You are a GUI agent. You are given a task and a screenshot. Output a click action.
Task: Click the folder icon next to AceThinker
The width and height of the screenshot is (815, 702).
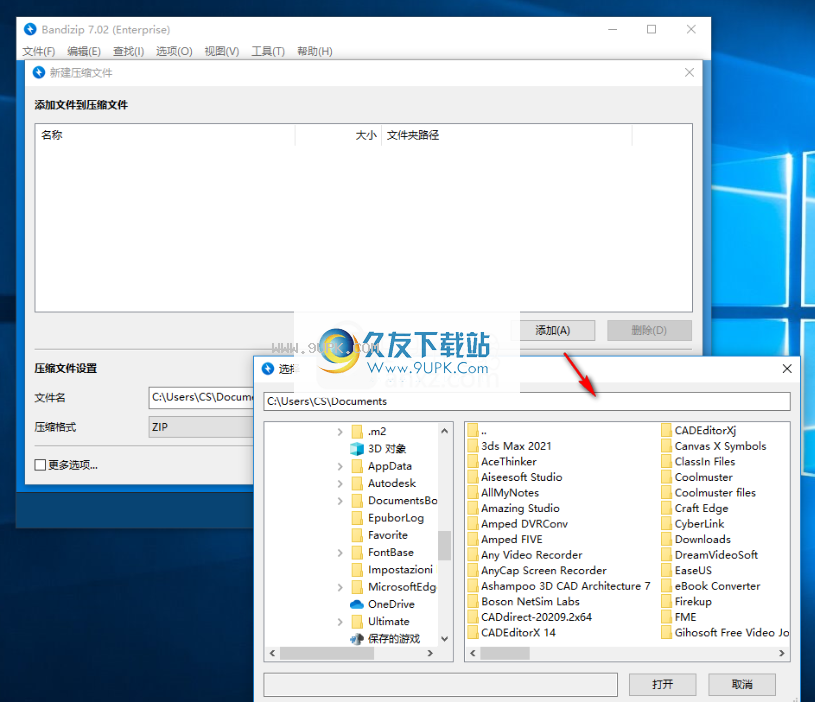[x=472, y=461]
